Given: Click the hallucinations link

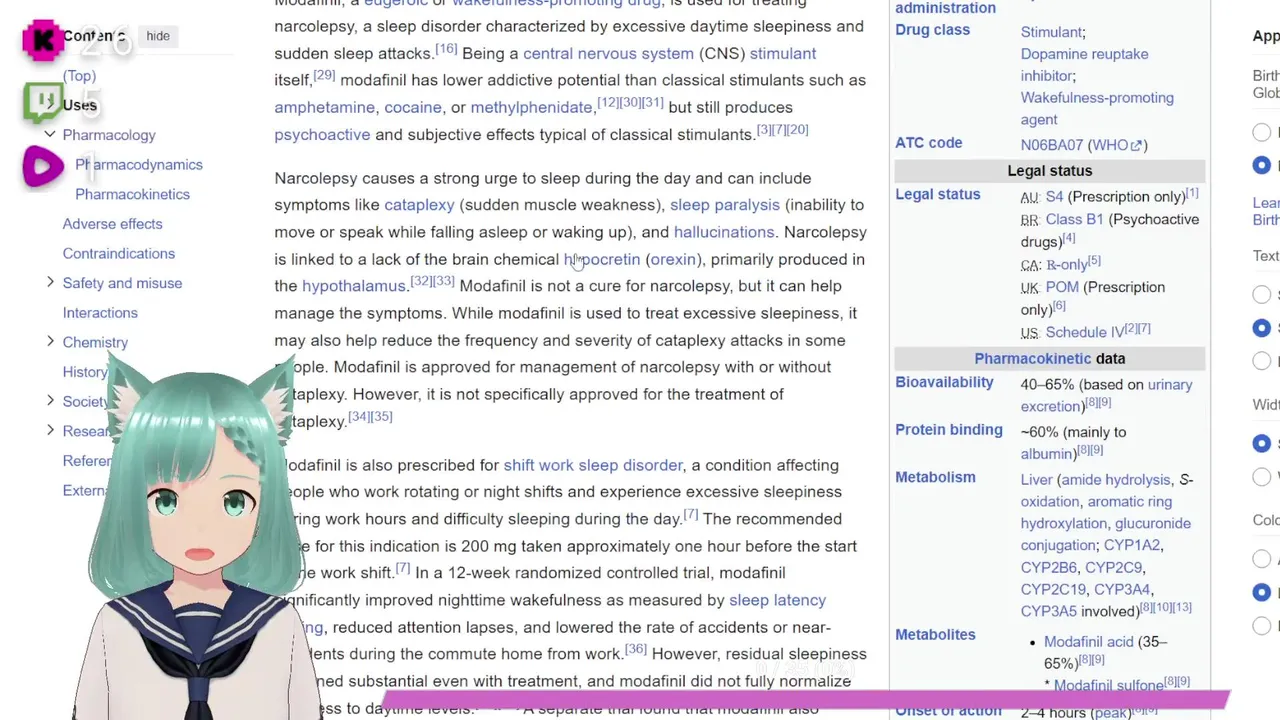Looking at the screenshot, I should pyautogui.click(x=724, y=232).
